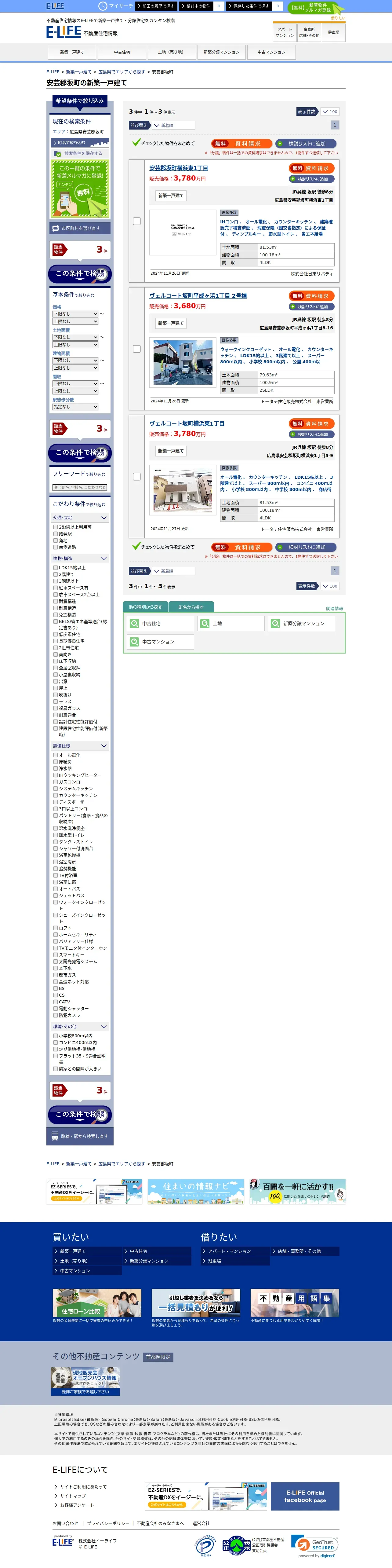
Task: Click 保存した条件で探す in the top bar
Action: pos(249,5)
